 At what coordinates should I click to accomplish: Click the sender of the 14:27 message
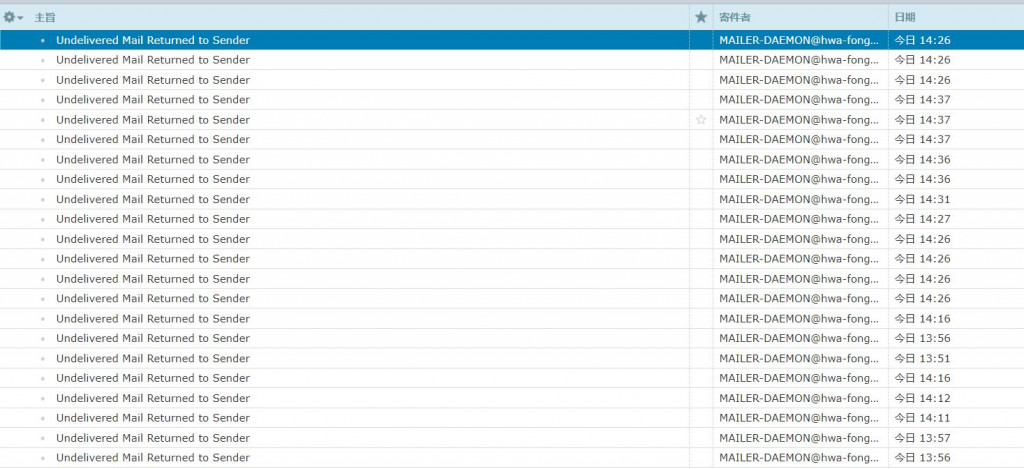point(799,219)
